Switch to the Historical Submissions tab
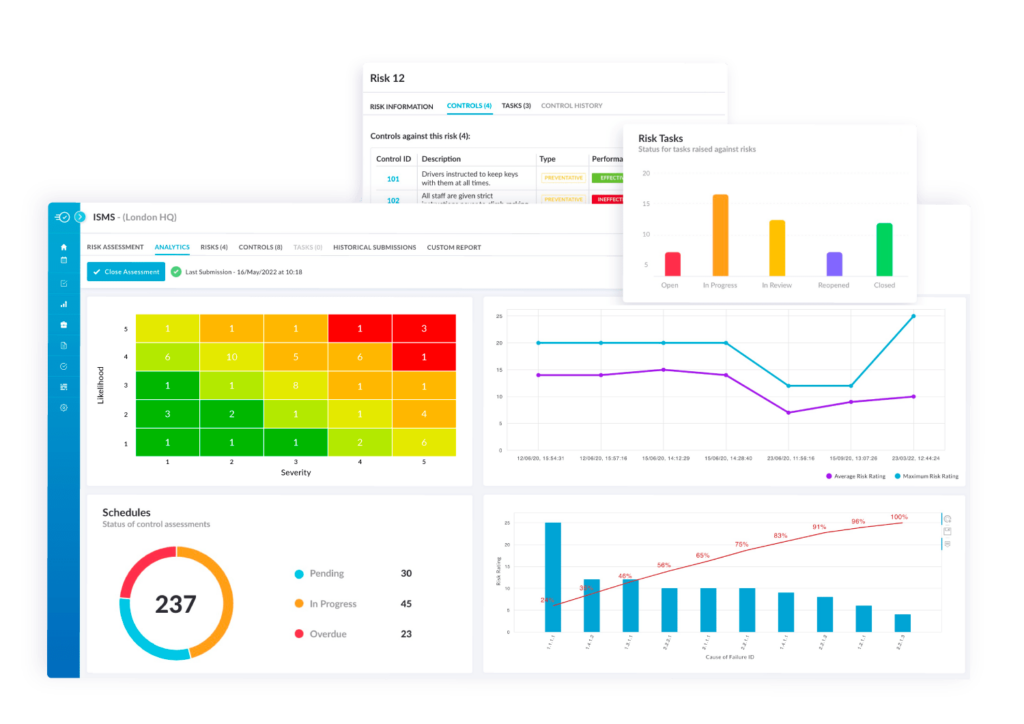1024x724 pixels. (x=374, y=247)
